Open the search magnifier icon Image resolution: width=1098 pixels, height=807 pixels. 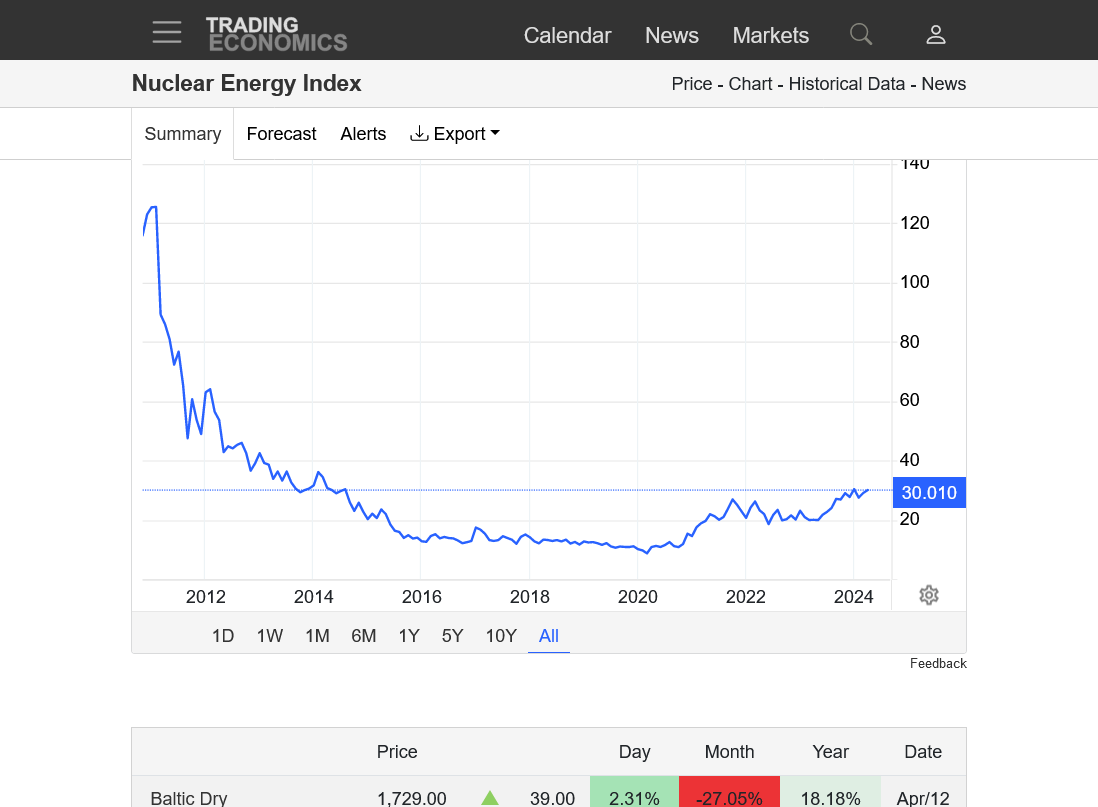860,35
